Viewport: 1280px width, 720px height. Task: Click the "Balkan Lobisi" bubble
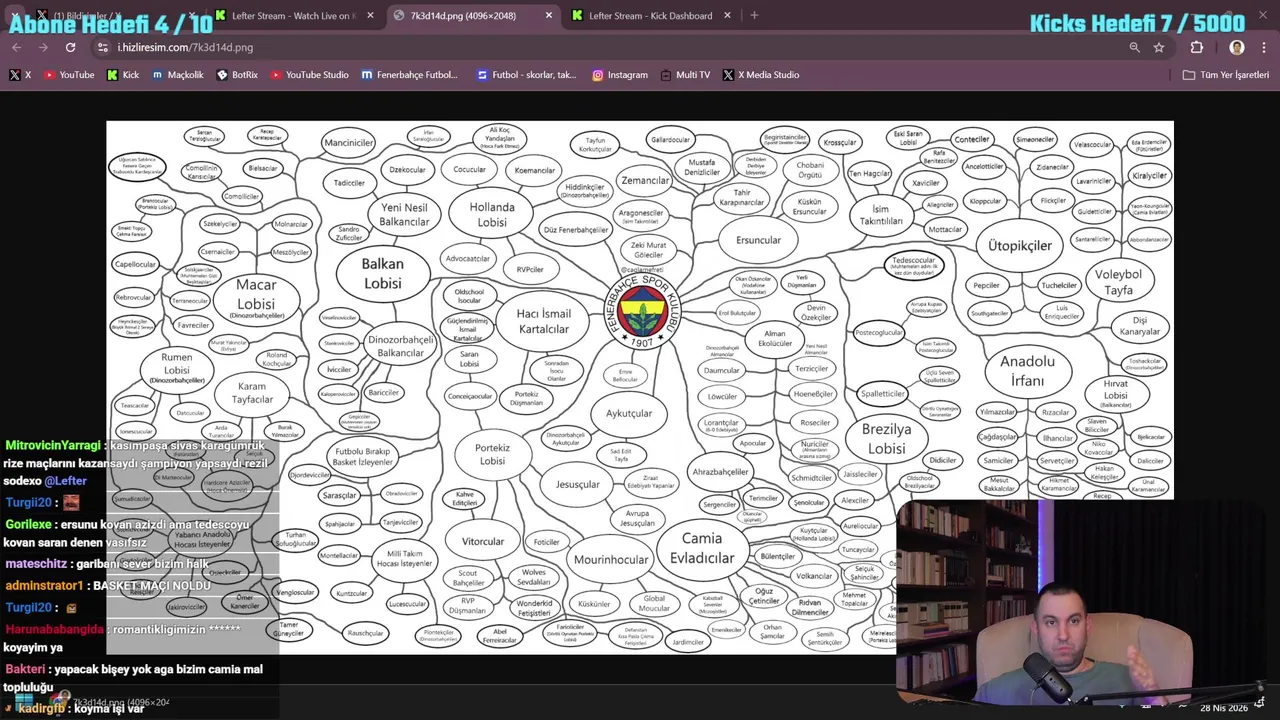[x=382, y=273]
